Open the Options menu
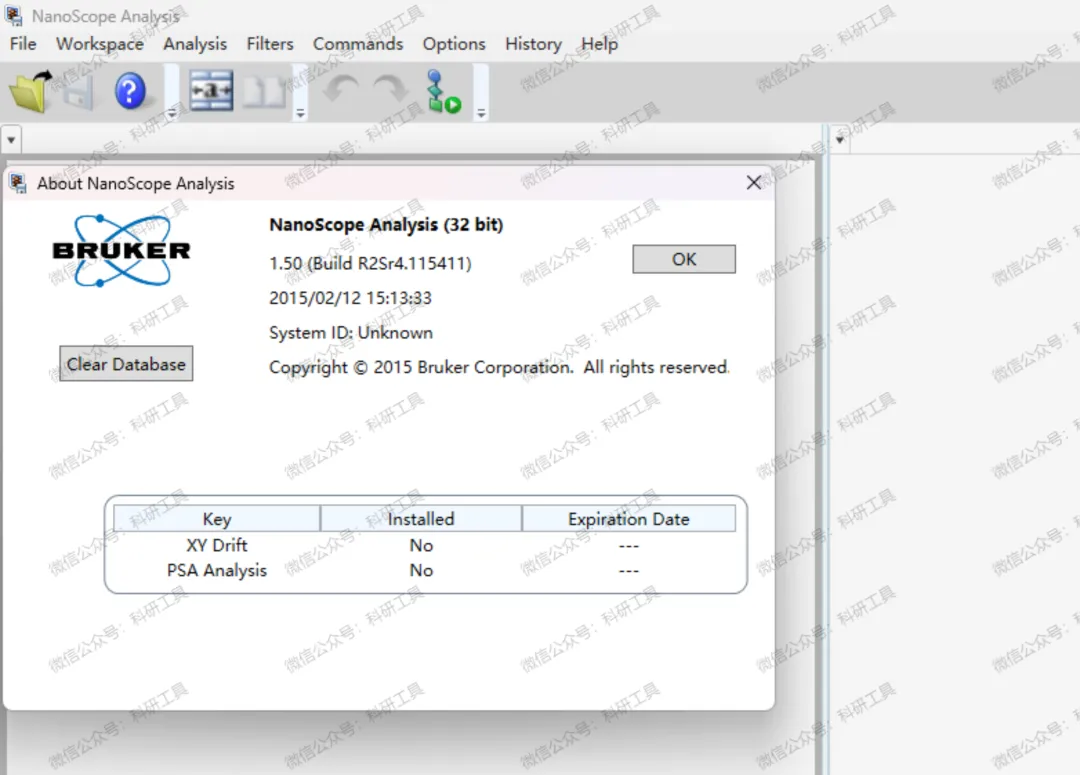The width and height of the screenshot is (1080, 775). click(454, 44)
